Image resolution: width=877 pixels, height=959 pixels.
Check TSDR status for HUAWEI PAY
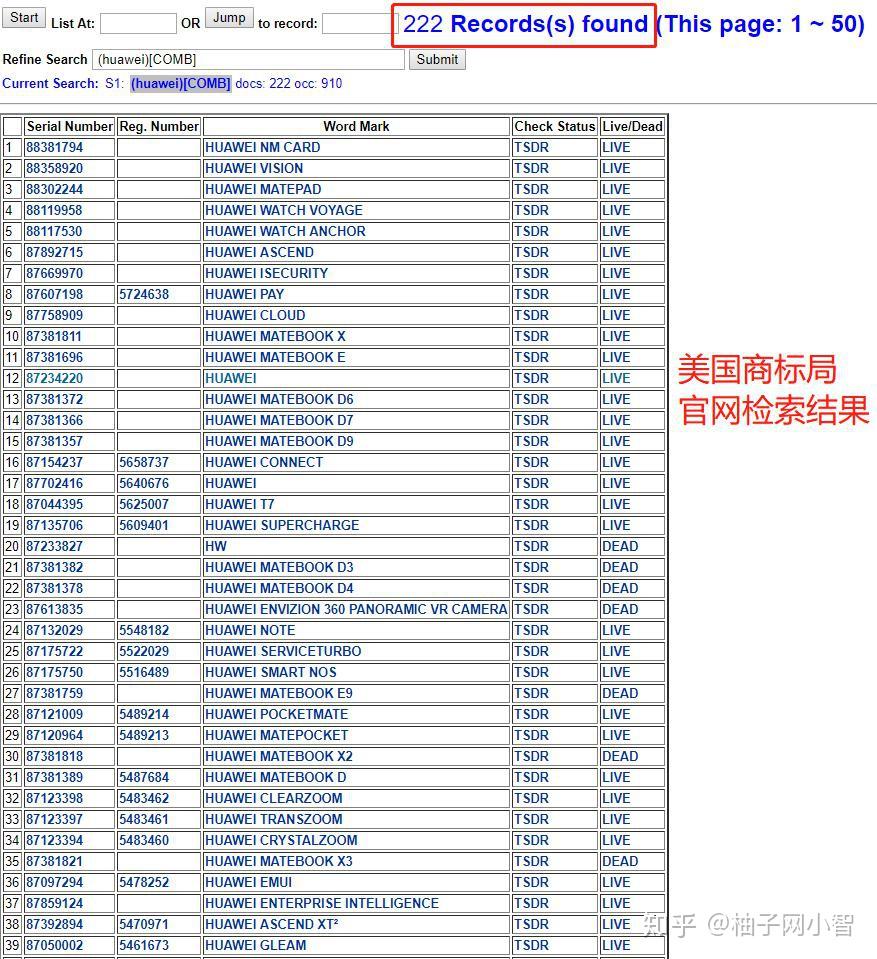click(531, 294)
